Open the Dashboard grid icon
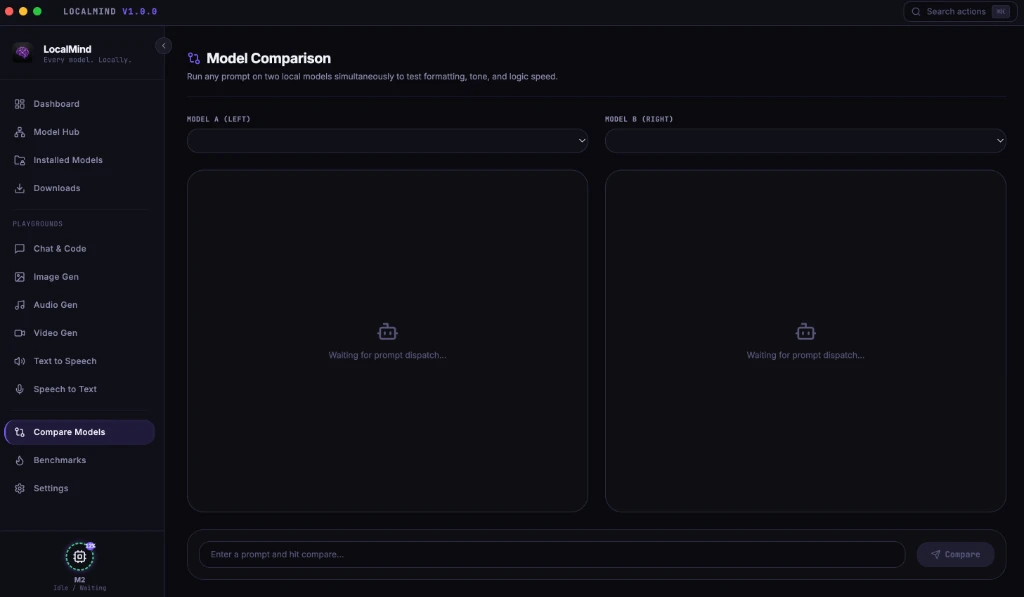 pyautogui.click(x=20, y=104)
